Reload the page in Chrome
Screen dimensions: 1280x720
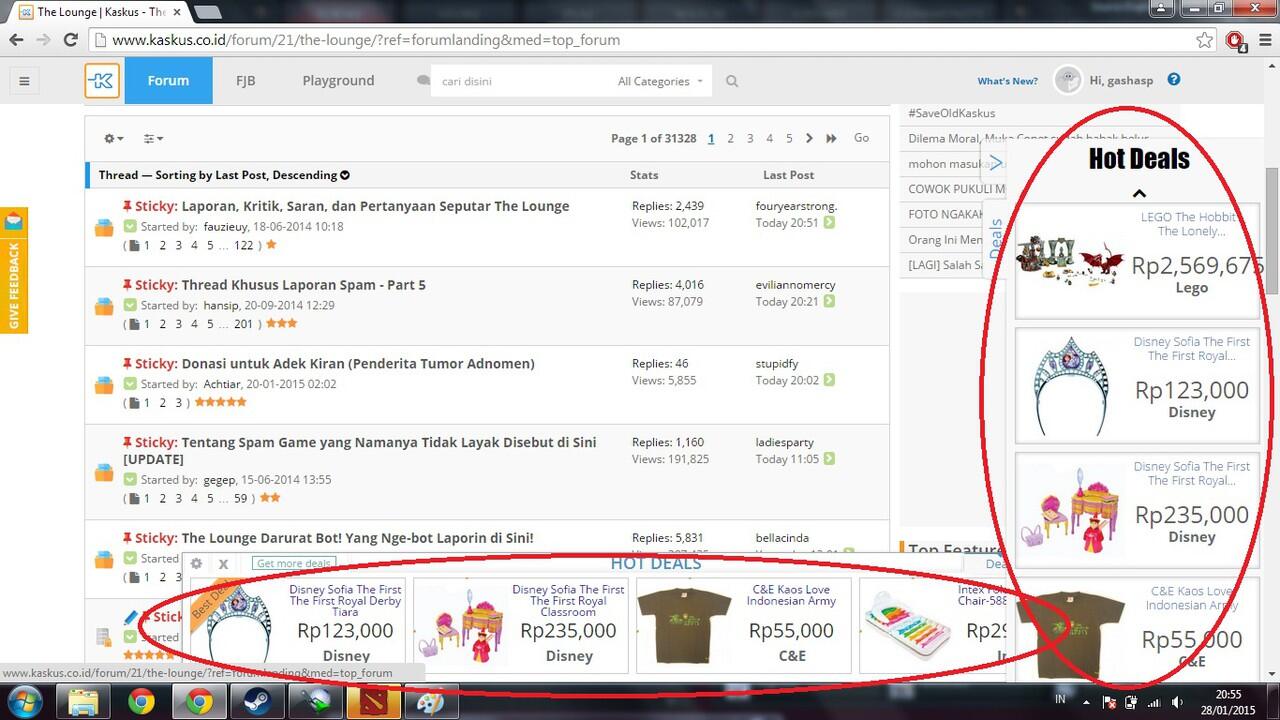point(70,40)
